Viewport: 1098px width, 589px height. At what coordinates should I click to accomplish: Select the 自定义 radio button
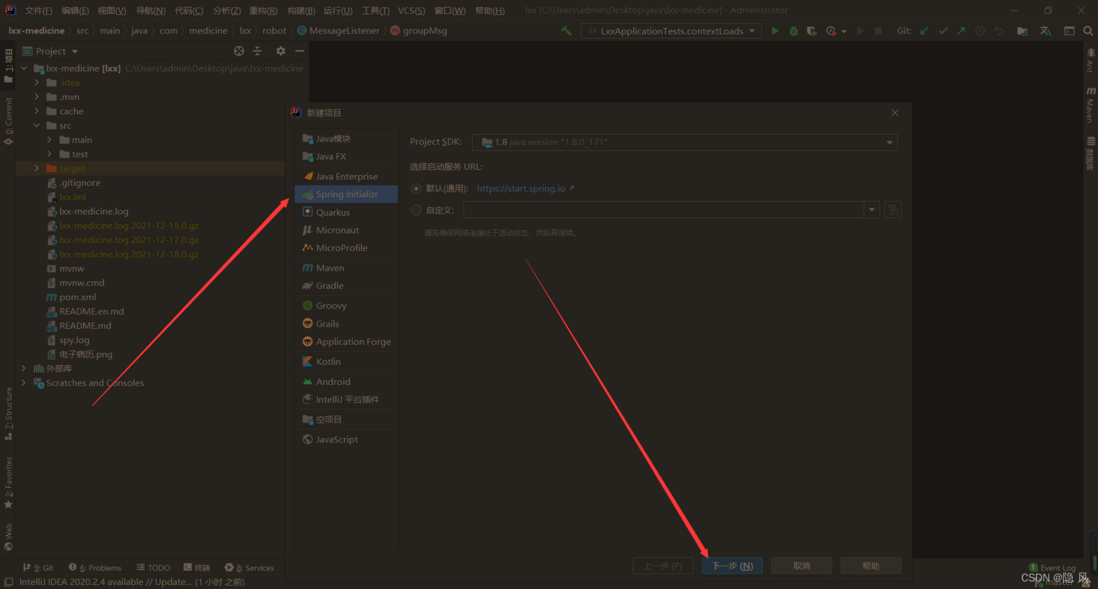point(416,210)
